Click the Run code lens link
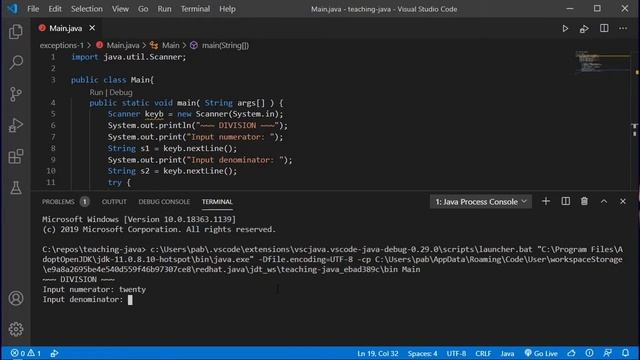Image resolution: width=640 pixels, height=360 pixels. (96, 92)
